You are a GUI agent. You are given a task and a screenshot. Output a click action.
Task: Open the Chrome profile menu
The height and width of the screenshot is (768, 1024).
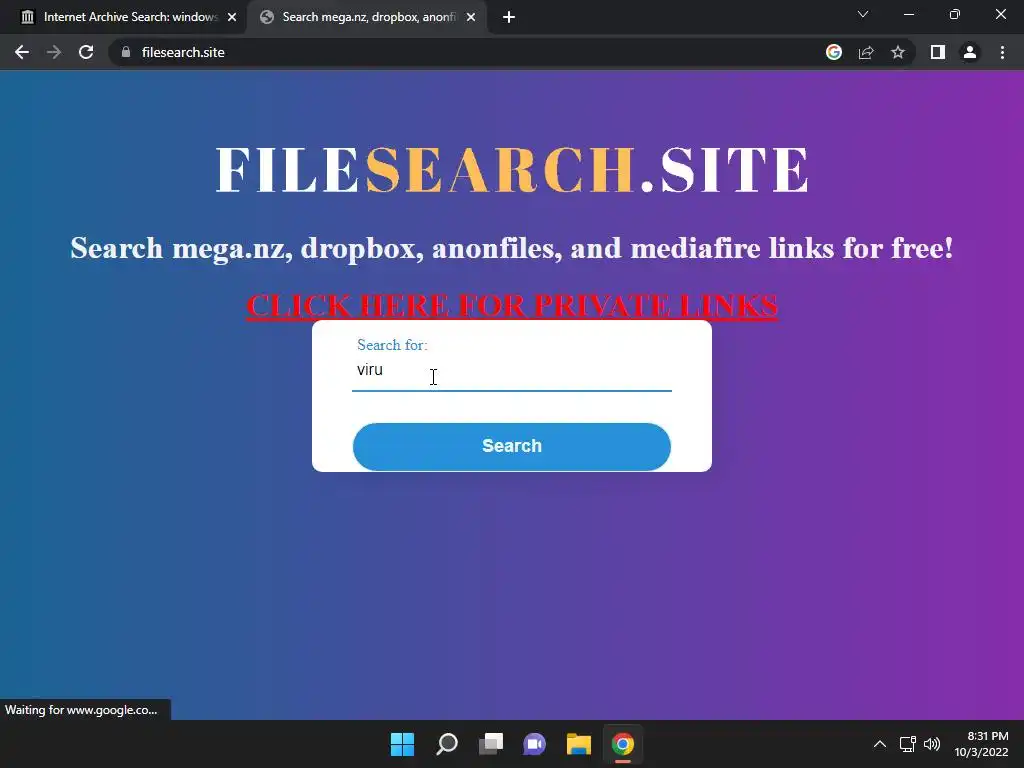[970, 52]
